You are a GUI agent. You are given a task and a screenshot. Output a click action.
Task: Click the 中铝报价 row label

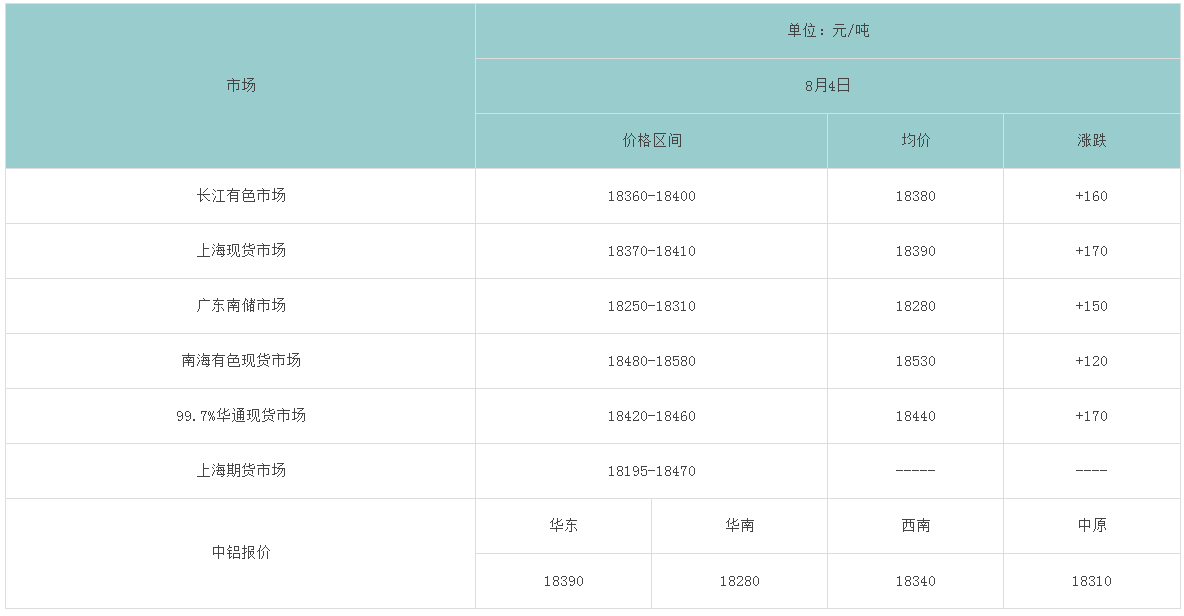pyautogui.click(x=241, y=553)
